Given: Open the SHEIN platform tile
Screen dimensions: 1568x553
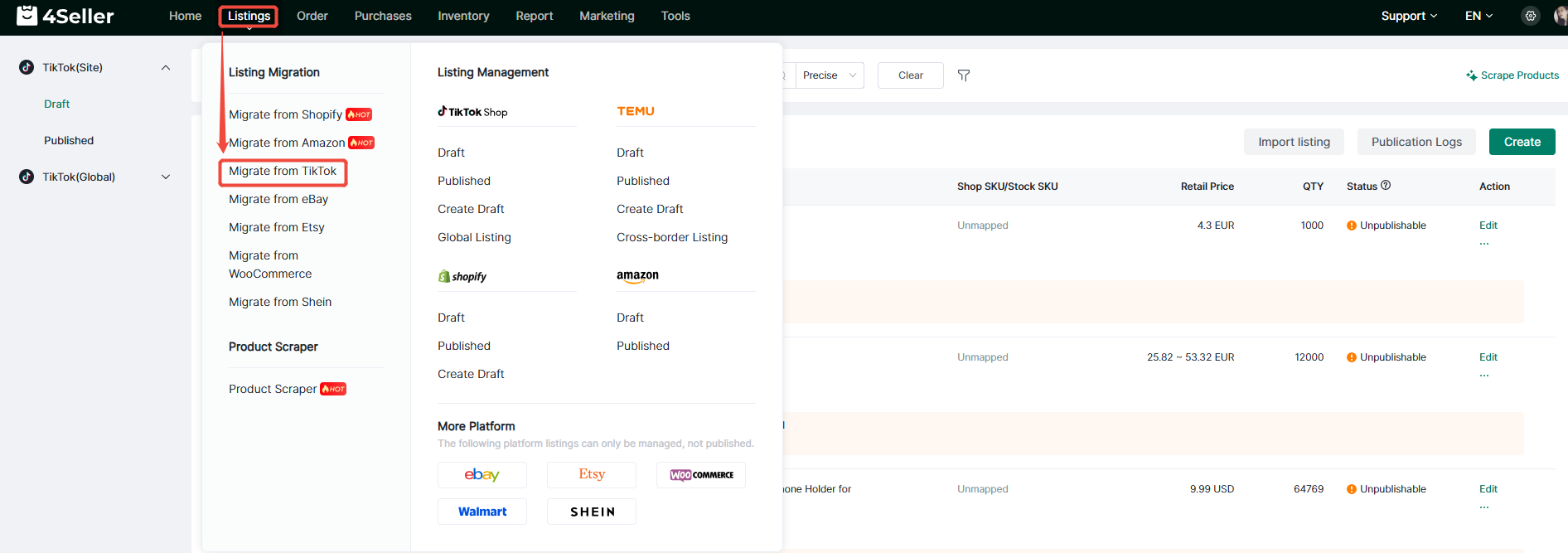Looking at the screenshot, I should pyautogui.click(x=592, y=512).
